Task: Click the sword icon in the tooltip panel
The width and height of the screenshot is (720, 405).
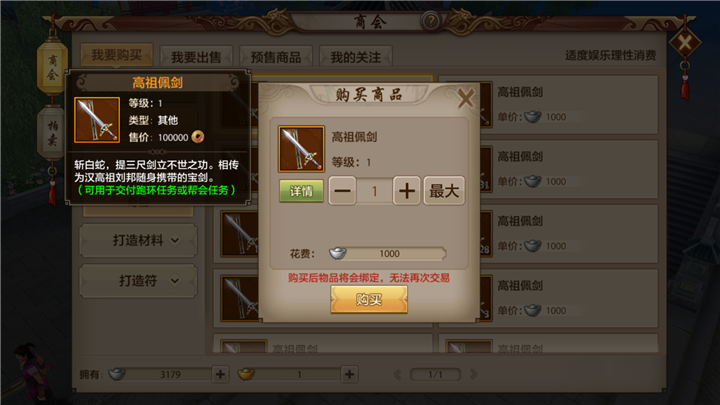Action: 97,119
